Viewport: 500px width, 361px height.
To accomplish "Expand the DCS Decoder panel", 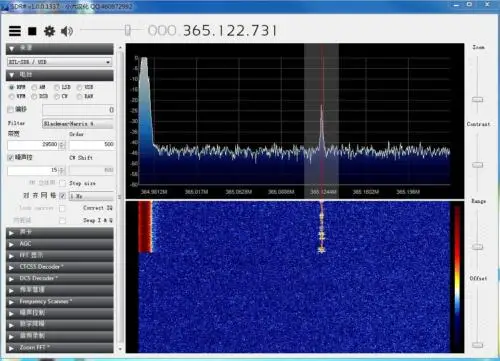I will [60, 279].
